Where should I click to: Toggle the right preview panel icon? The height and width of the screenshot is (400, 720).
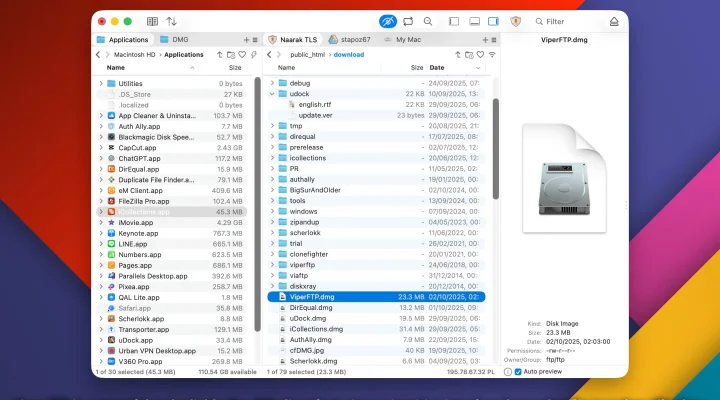pyautogui.click(x=493, y=22)
